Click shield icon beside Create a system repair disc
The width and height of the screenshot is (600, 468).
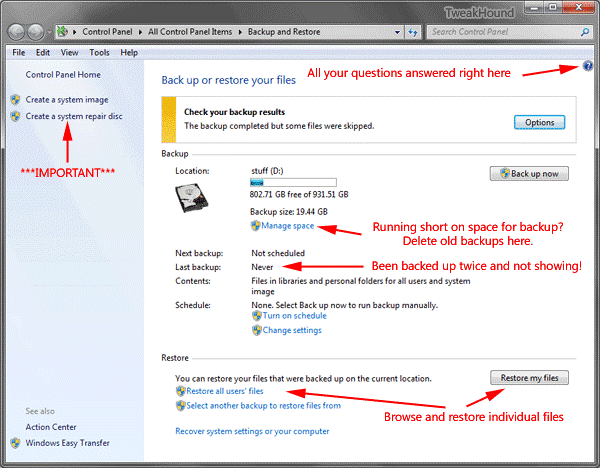(15, 116)
